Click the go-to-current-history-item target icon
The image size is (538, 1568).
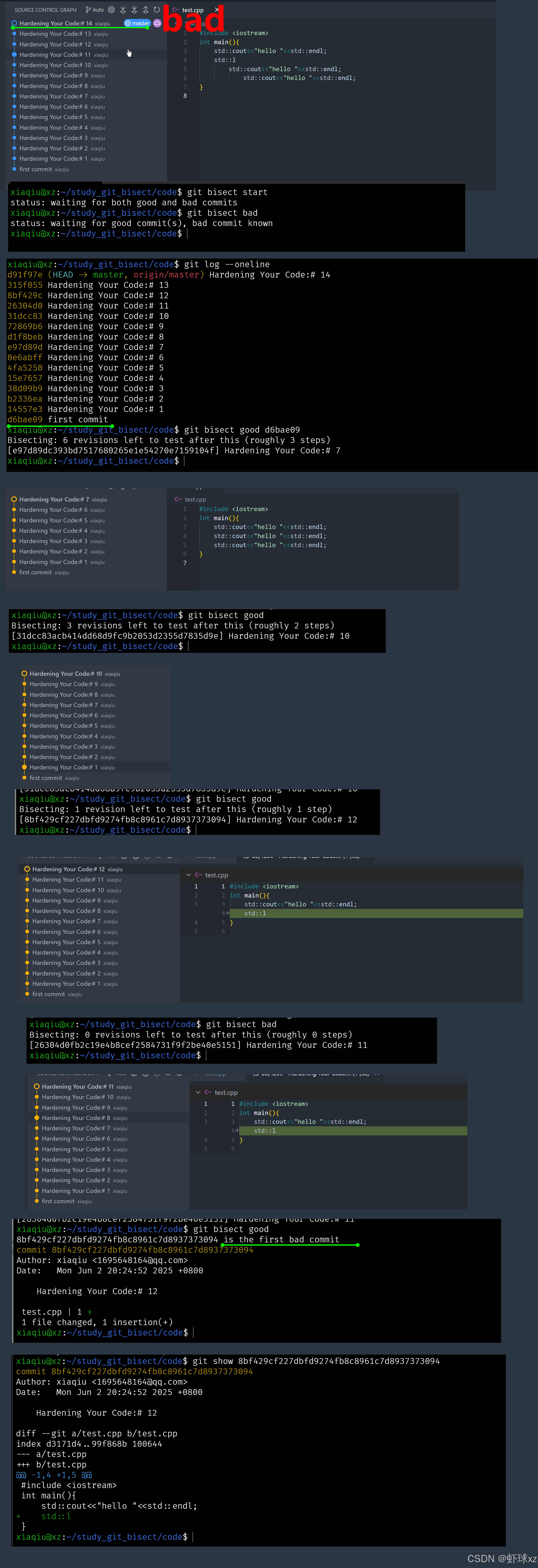tap(112, 10)
